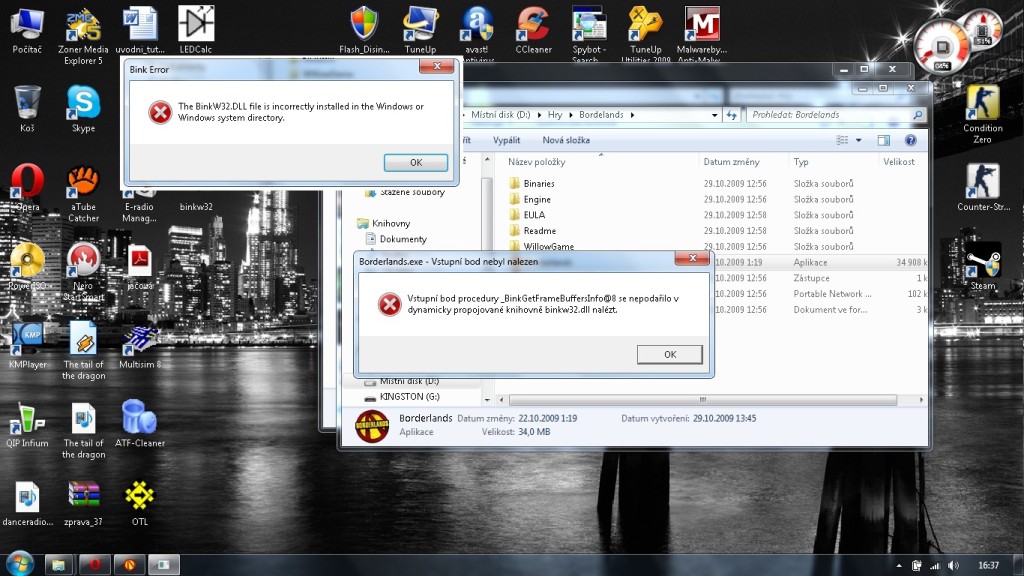The width and height of the screenshot is (1024, 576).
Task: Refresh the Borderlands folder view
Action: coord(731,115)
